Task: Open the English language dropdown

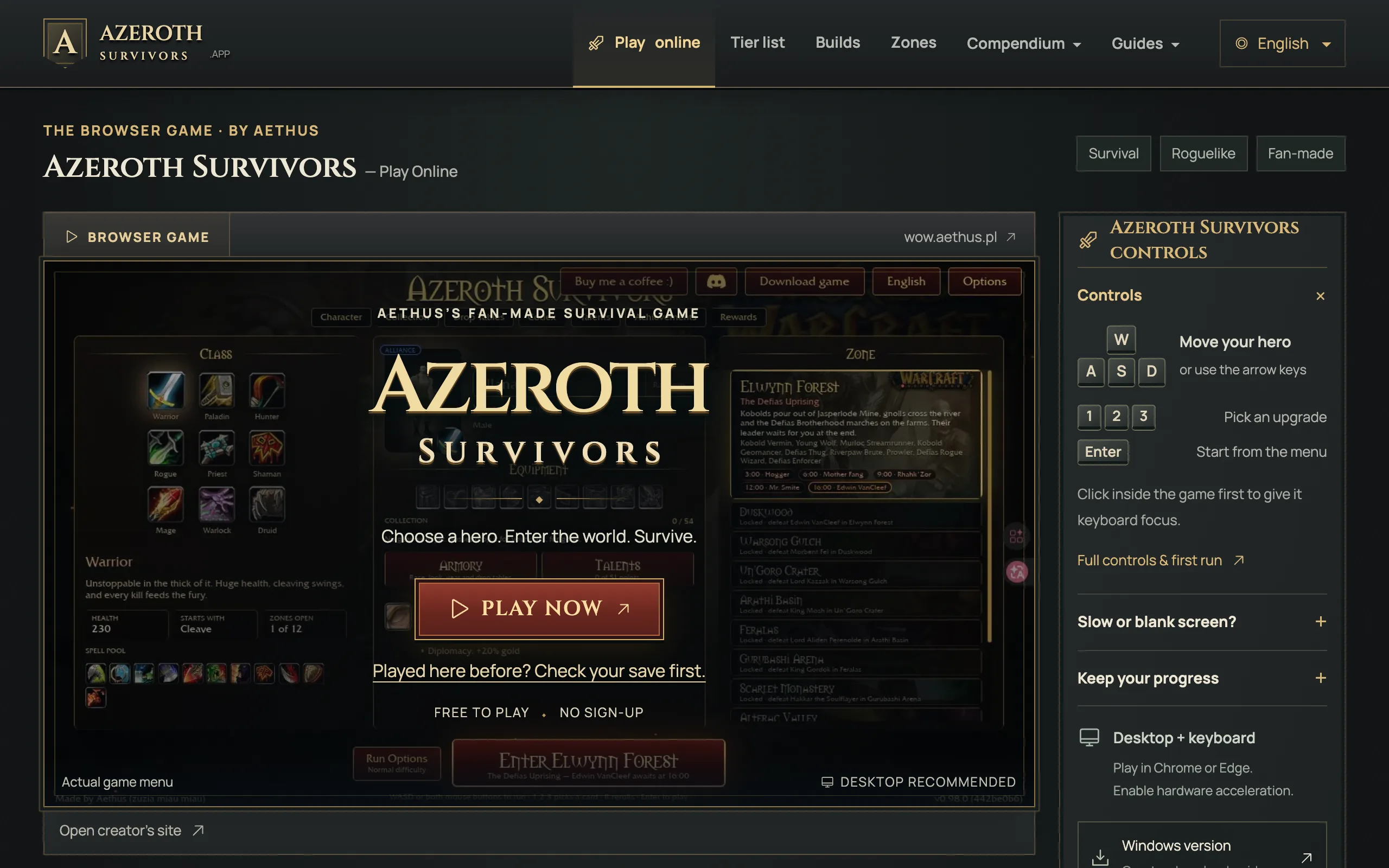Action: pyautogui.click(x=1282, y=43)
